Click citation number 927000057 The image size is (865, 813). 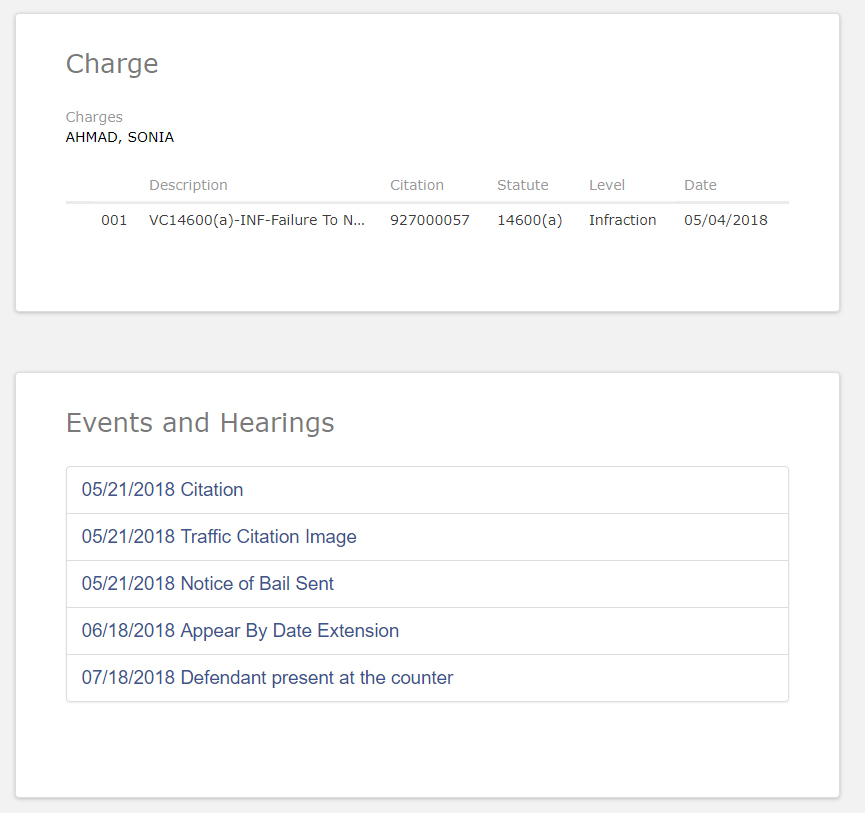(x=429, y=220)
